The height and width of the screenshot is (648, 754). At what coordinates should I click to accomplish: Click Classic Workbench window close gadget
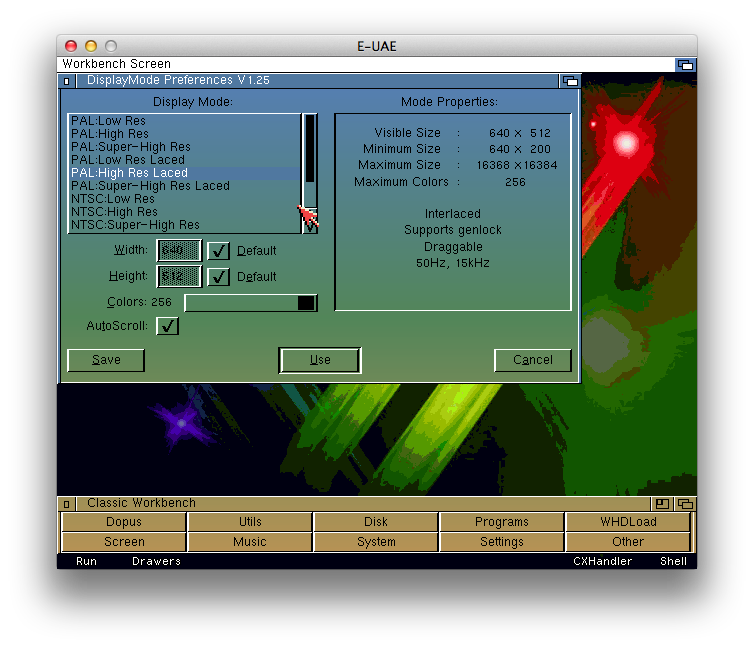point(67,504)
